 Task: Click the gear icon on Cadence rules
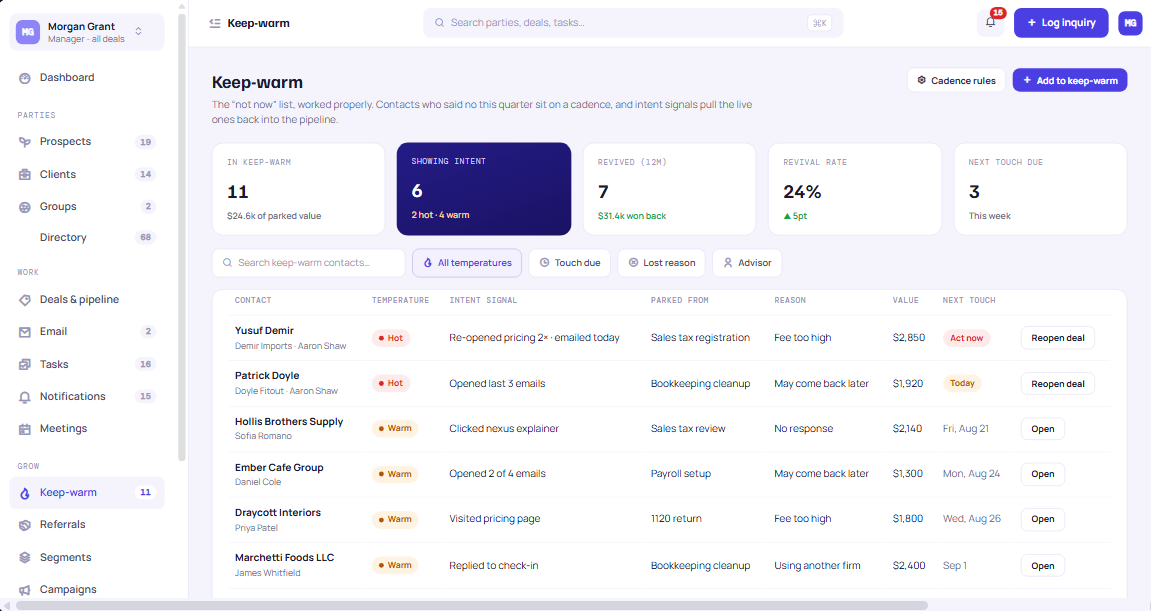pyautogui.click(x=921, y=80)
